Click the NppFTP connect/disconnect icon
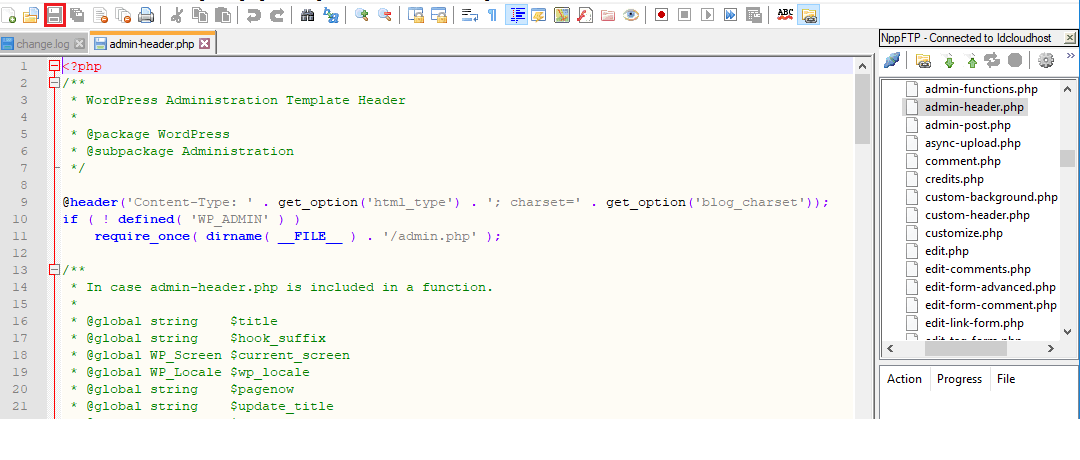 tap(892, 61)
